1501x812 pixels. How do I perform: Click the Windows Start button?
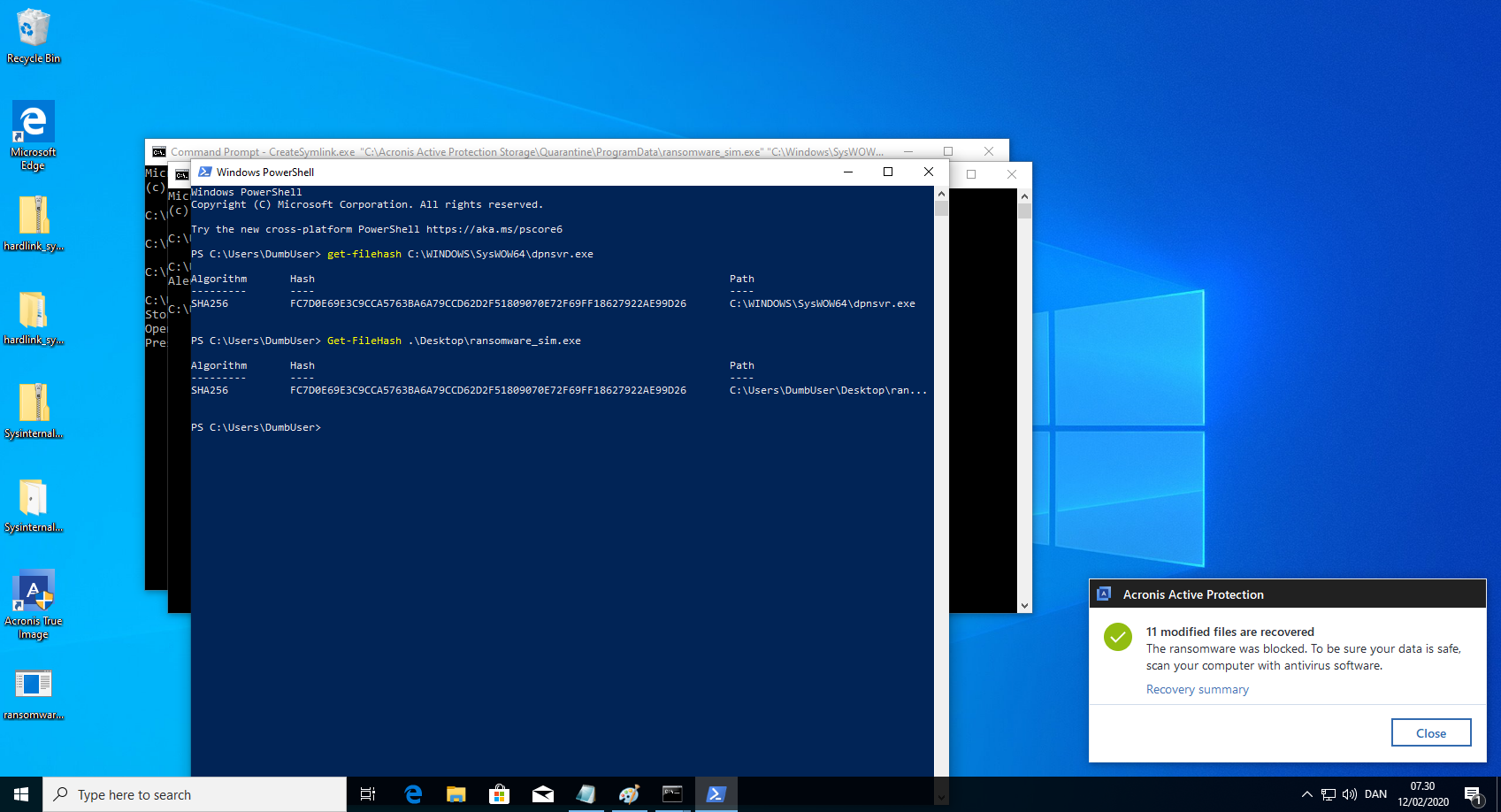pyautogui.click(x=21, y=794)
